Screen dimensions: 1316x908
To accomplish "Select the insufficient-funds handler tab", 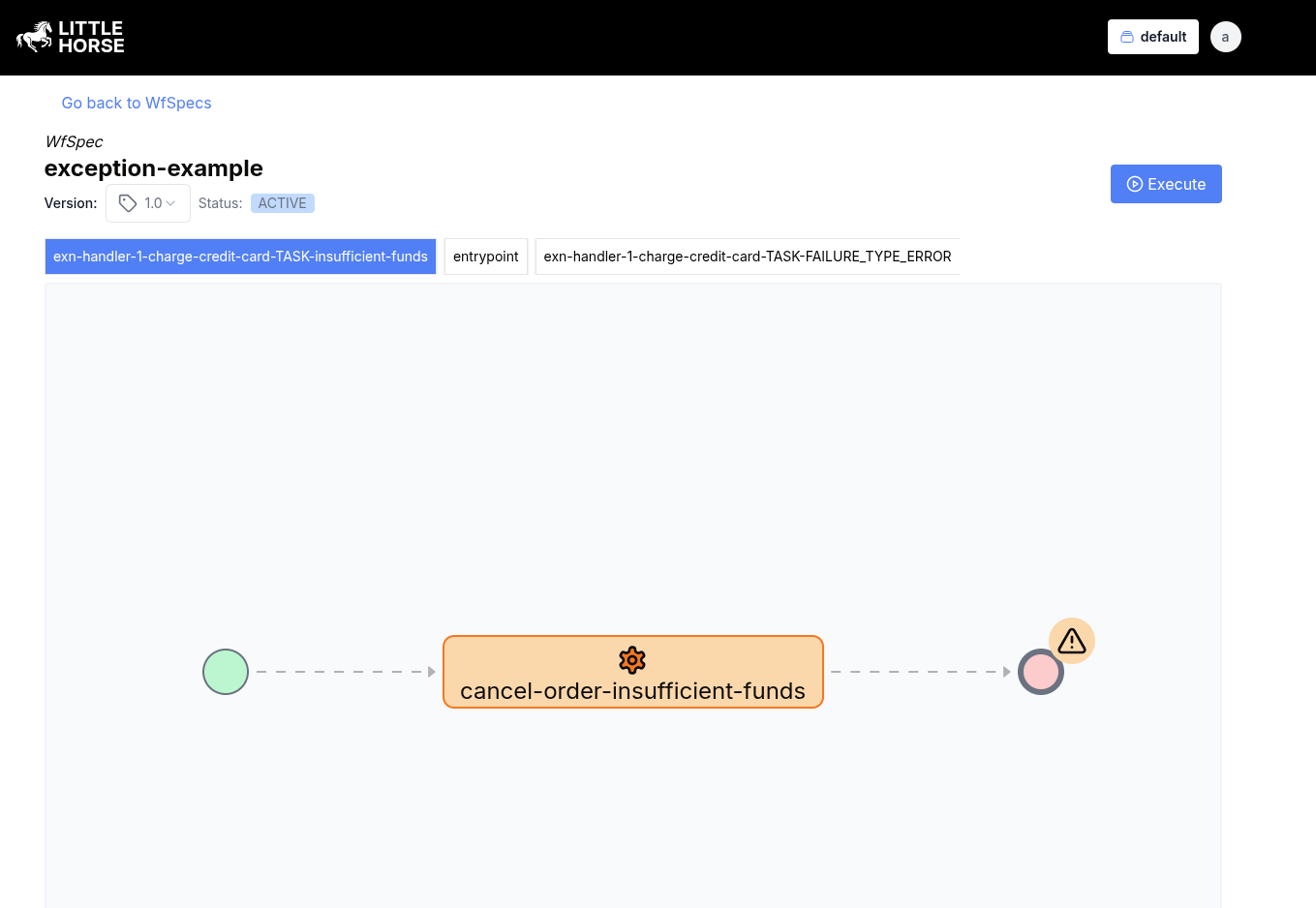I will pos(240,257).
